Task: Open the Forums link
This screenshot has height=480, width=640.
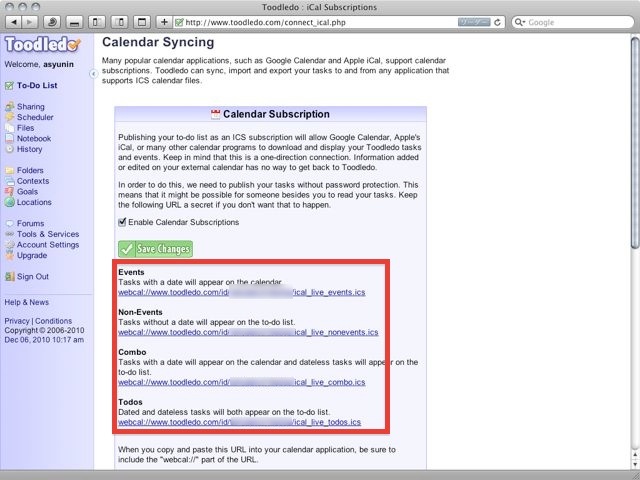Action: coord(31,224)
